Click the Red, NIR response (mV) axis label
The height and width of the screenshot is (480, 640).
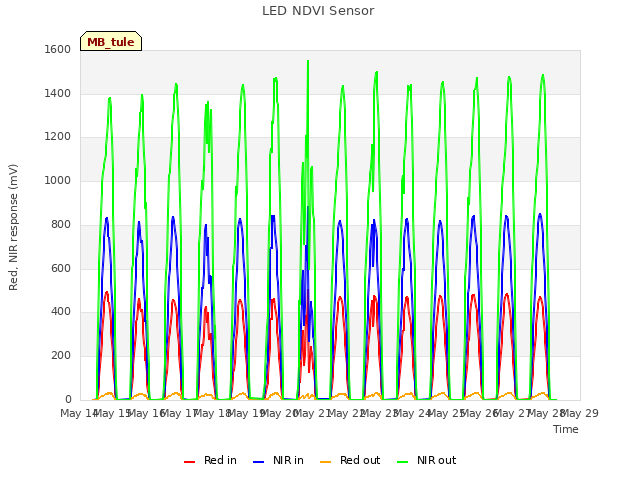(13, 227)
